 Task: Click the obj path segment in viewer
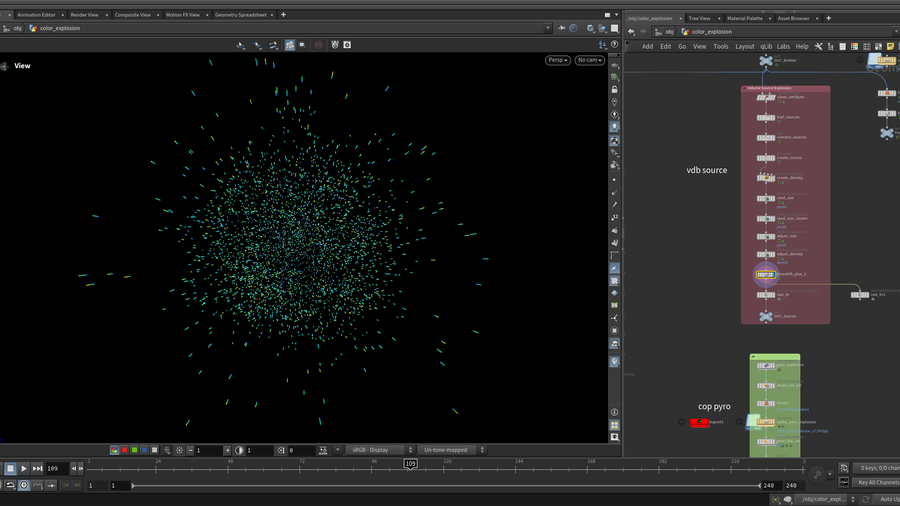click(x=17, y=28)
